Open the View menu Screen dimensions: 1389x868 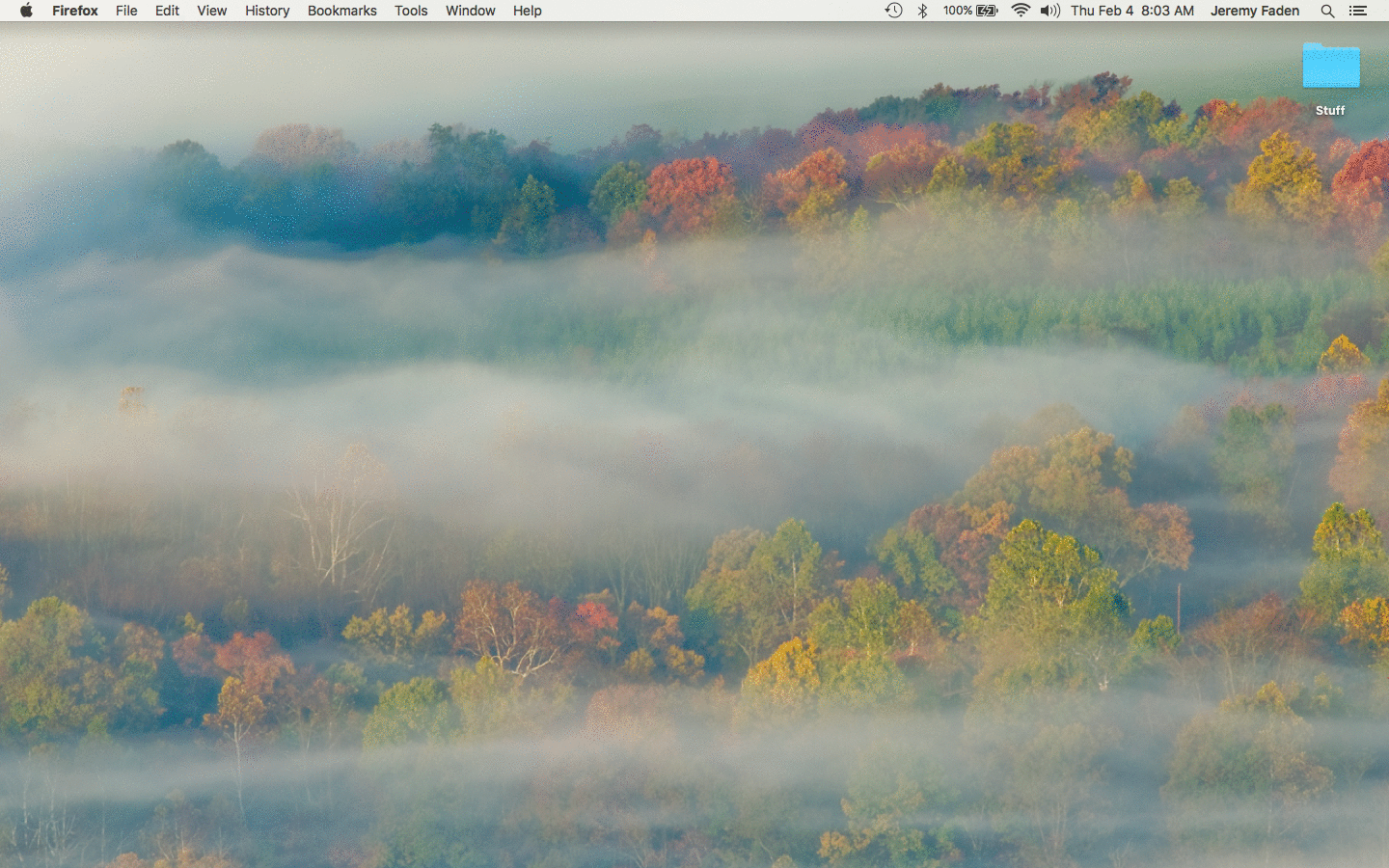(211, 11)
